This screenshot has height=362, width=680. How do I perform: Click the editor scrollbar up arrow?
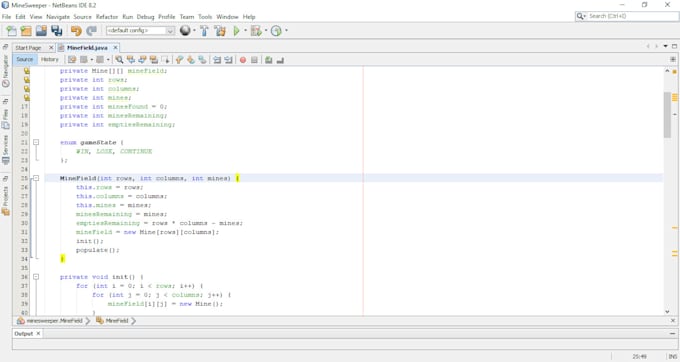tap(667, 71)
